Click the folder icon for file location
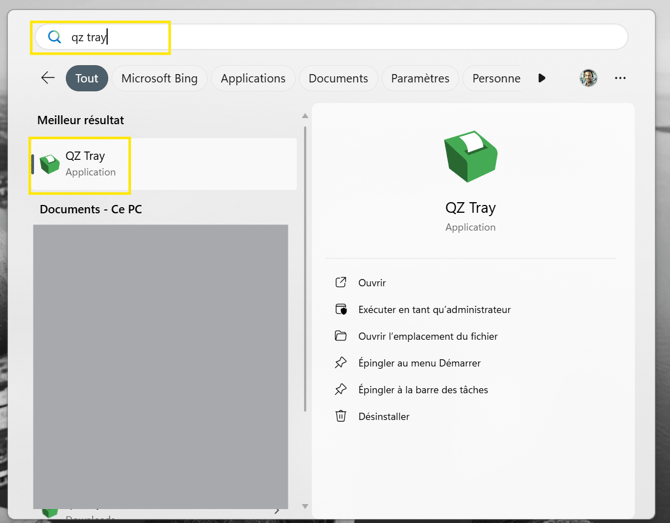Viewport: 670px width, 523px height. pyautogui.click(x=341, y=336)
